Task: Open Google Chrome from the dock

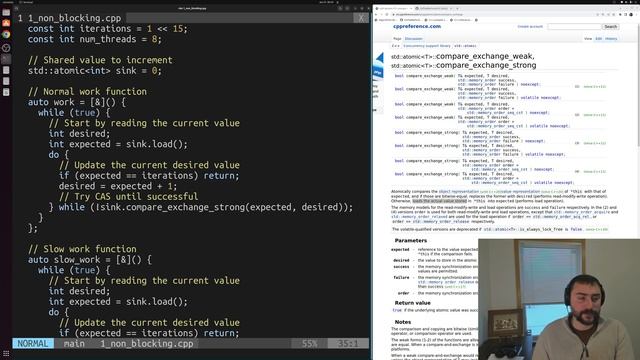Action: [x=6, y=35]
